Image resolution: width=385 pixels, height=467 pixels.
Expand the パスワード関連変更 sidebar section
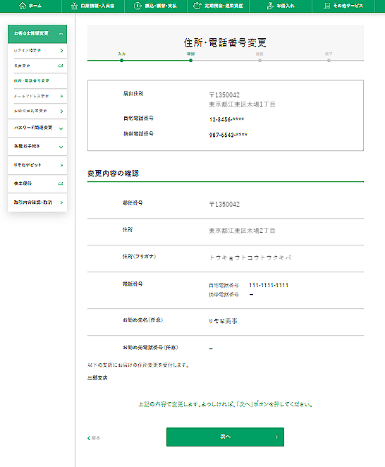tap(37, 128)
